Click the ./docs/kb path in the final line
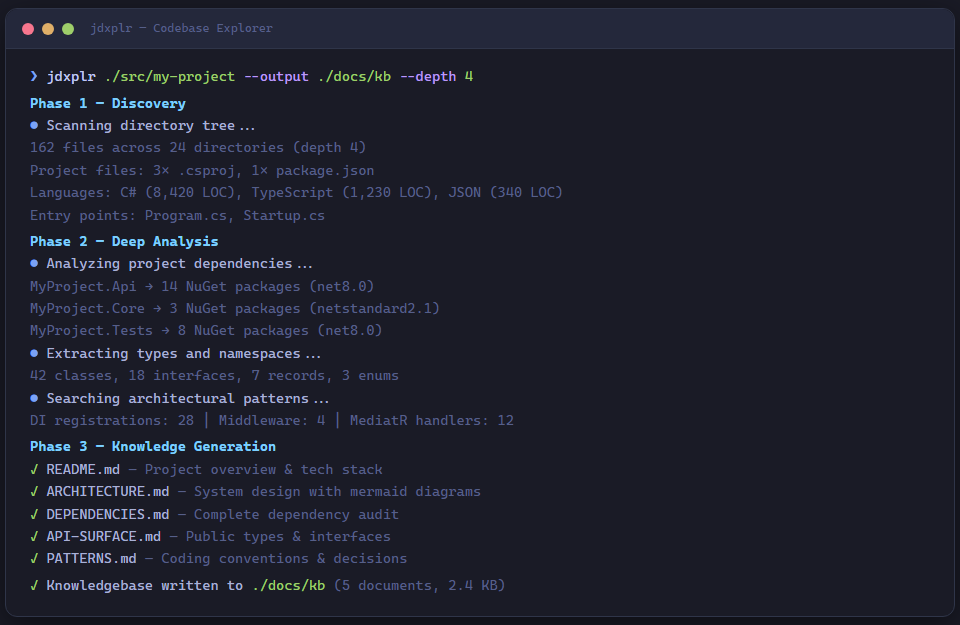 click(288, 586)
